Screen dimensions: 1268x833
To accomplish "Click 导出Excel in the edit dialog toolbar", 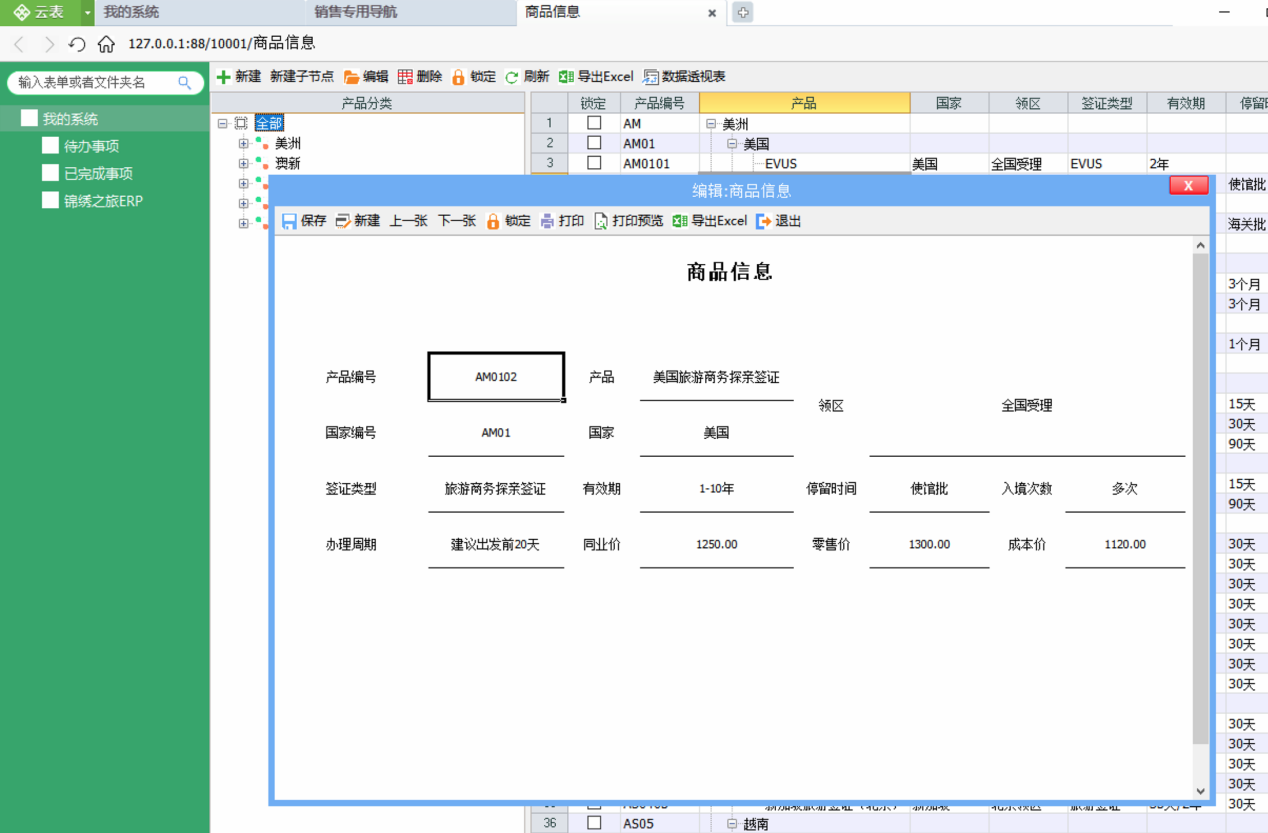I will 710,221.
